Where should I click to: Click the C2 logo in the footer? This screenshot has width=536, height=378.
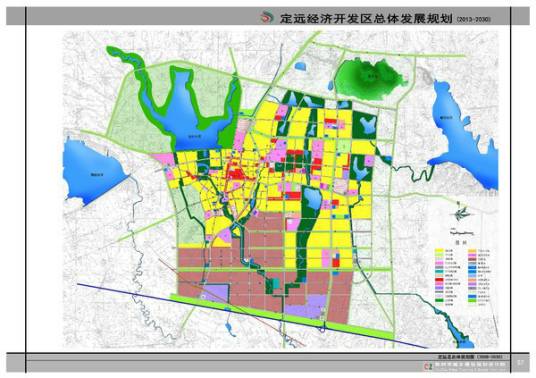coord(428,366)
